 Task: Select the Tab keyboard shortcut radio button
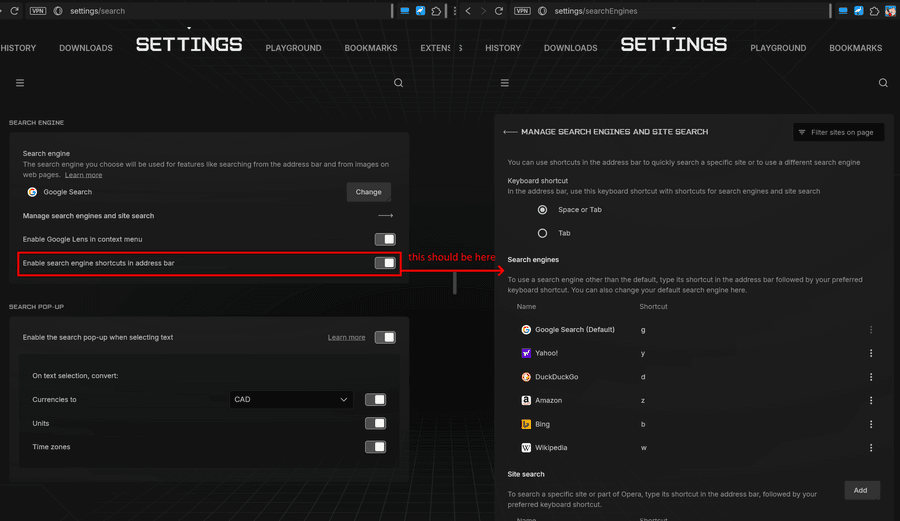tap(542, 233)
